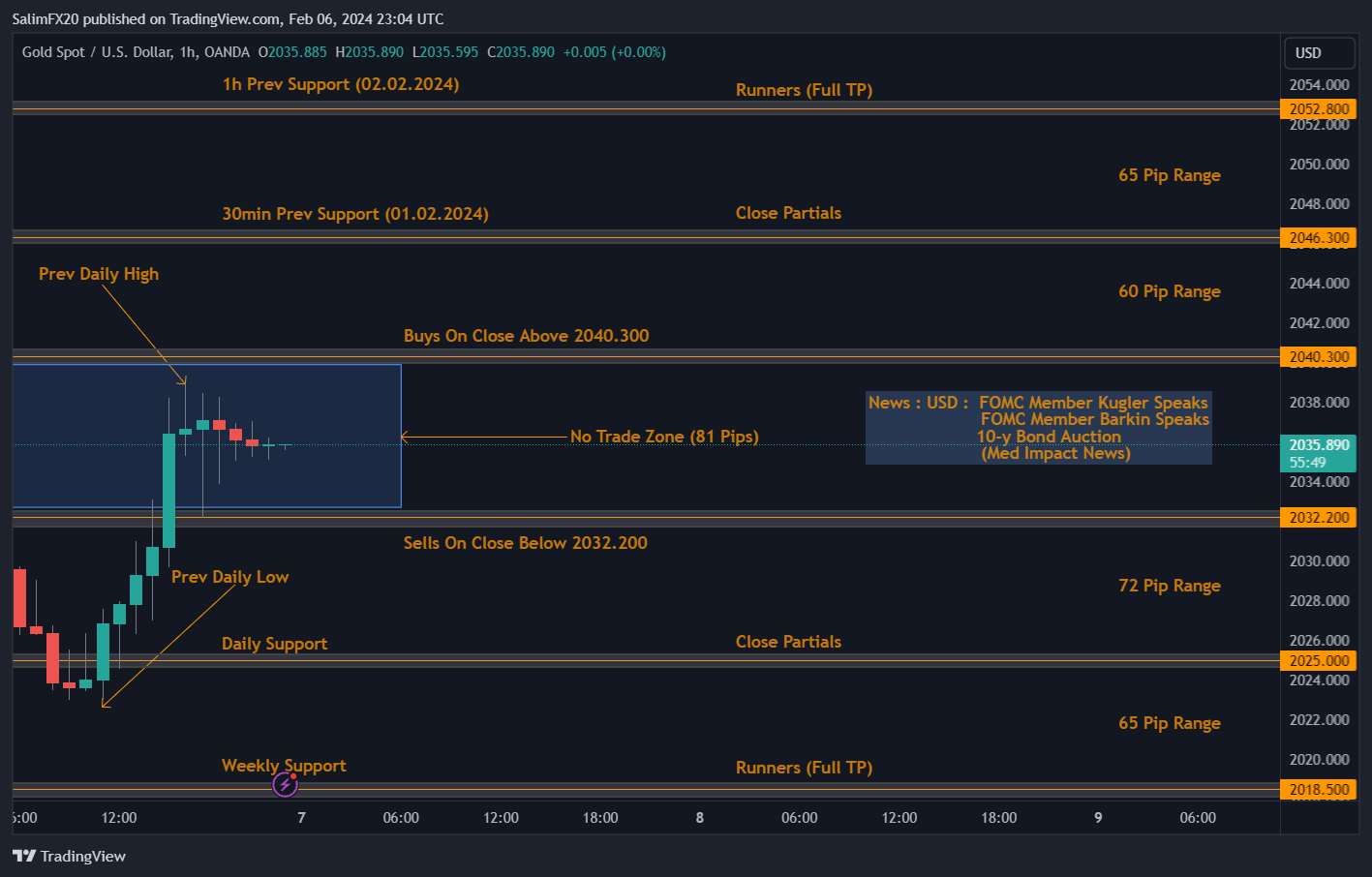Click the arrowhead pointing at previous daily high candle
Image resolution: width=1372 pixels, height=877 pixels.
pyautogui.click(x=181, y=380)
